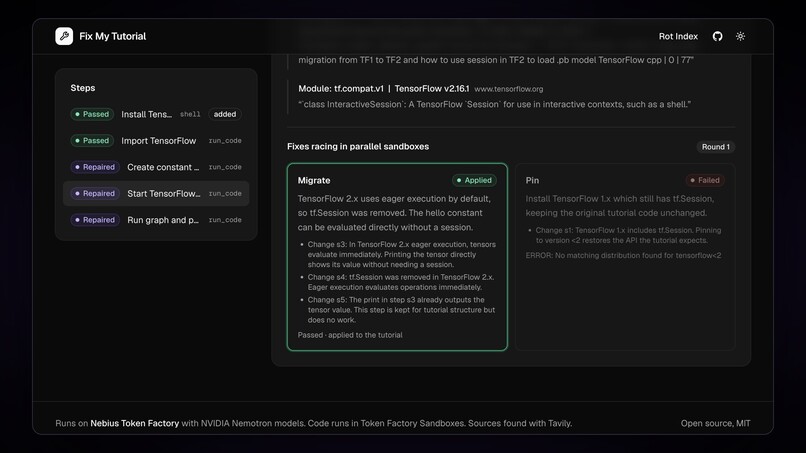
Task: Click Repaired badge on Run graph step
Action: click(95, 220)
